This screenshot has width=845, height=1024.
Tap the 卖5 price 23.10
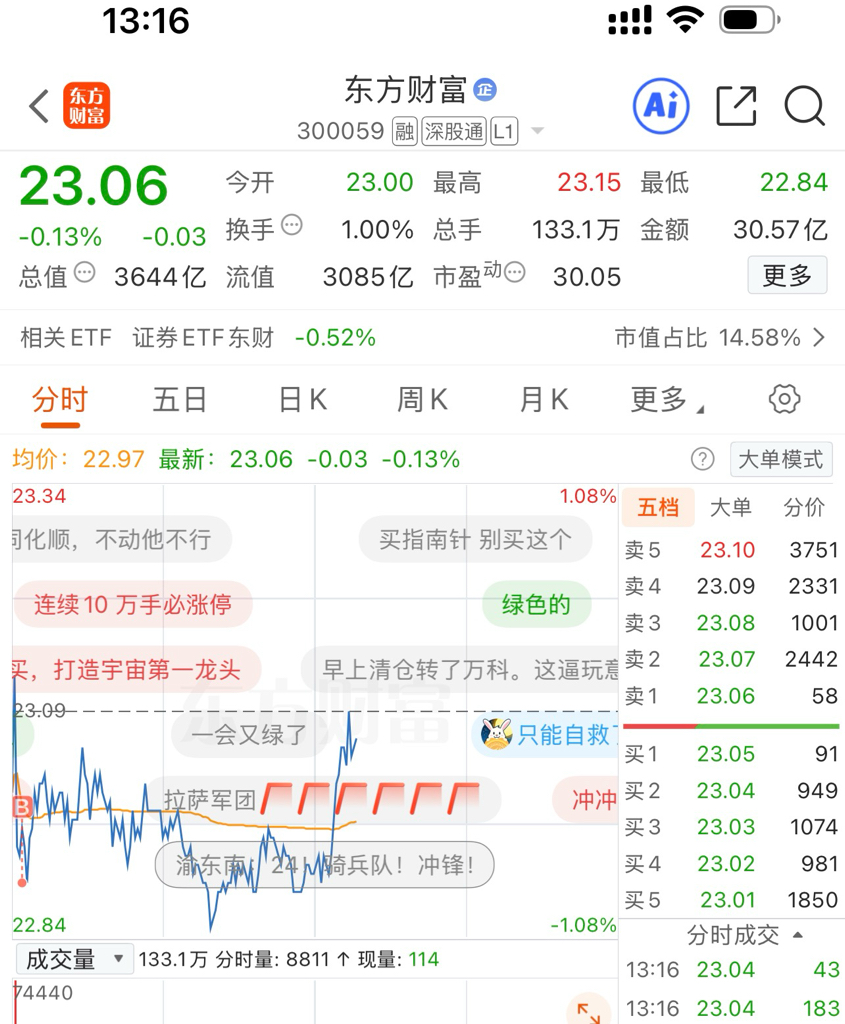[727, 550]
